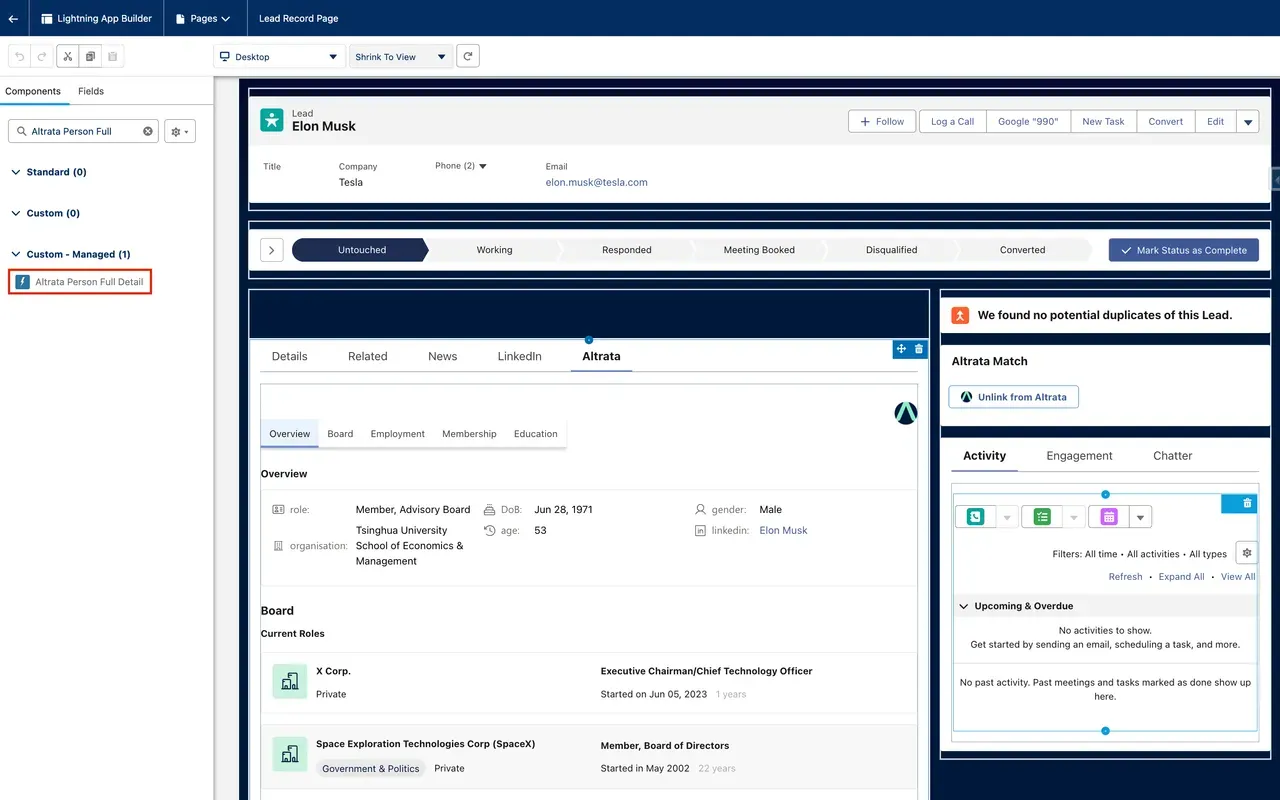The width and height of the screenshot is (1280, 800).
Task: Select the Working status stage
Action: pyautogui.click(x=494, y=250)
